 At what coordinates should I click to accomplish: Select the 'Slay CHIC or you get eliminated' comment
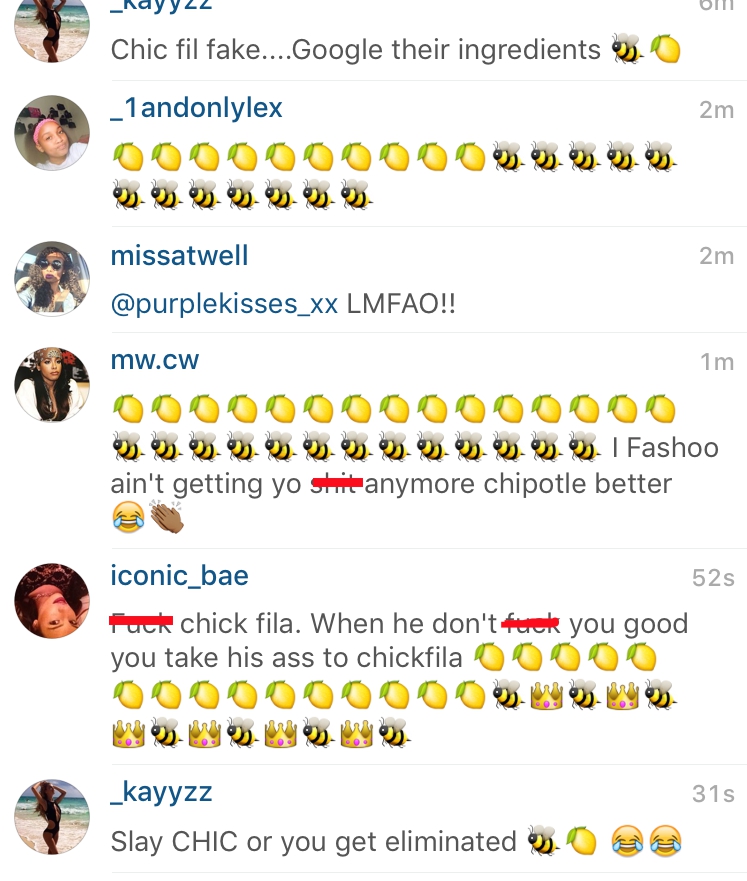click(313, 842)
